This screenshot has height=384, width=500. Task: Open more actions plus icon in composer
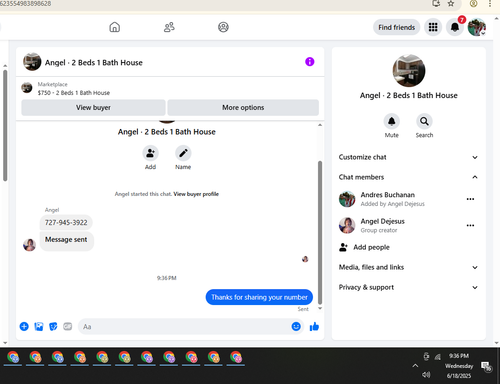[24, 326]
